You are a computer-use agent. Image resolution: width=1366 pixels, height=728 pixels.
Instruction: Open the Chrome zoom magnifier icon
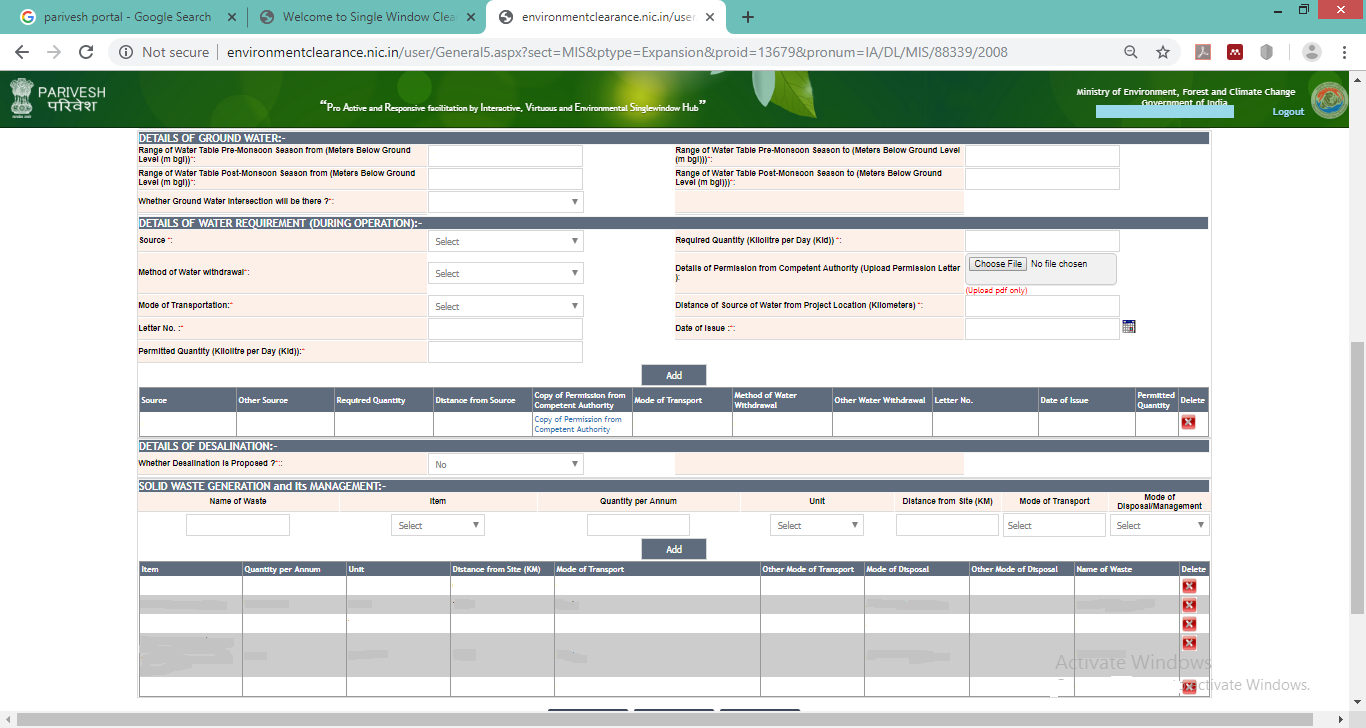click(1131, 52)
